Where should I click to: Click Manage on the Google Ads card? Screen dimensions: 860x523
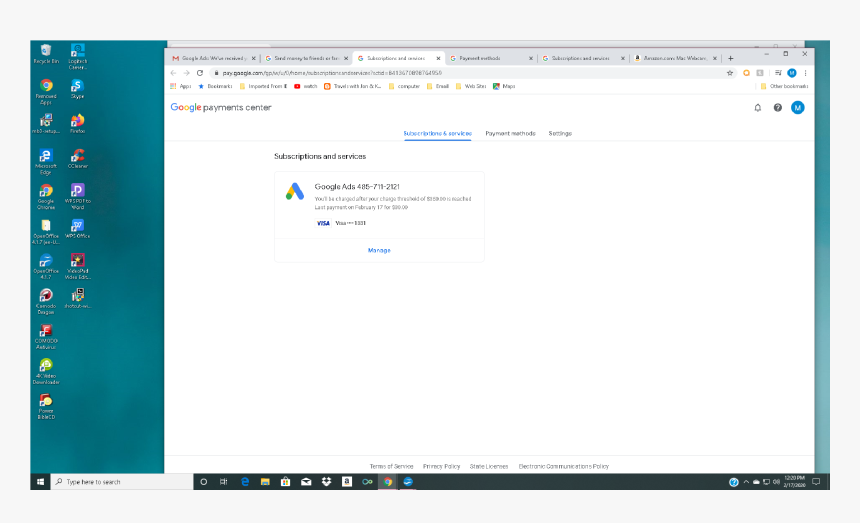click(x=379, y=250)
